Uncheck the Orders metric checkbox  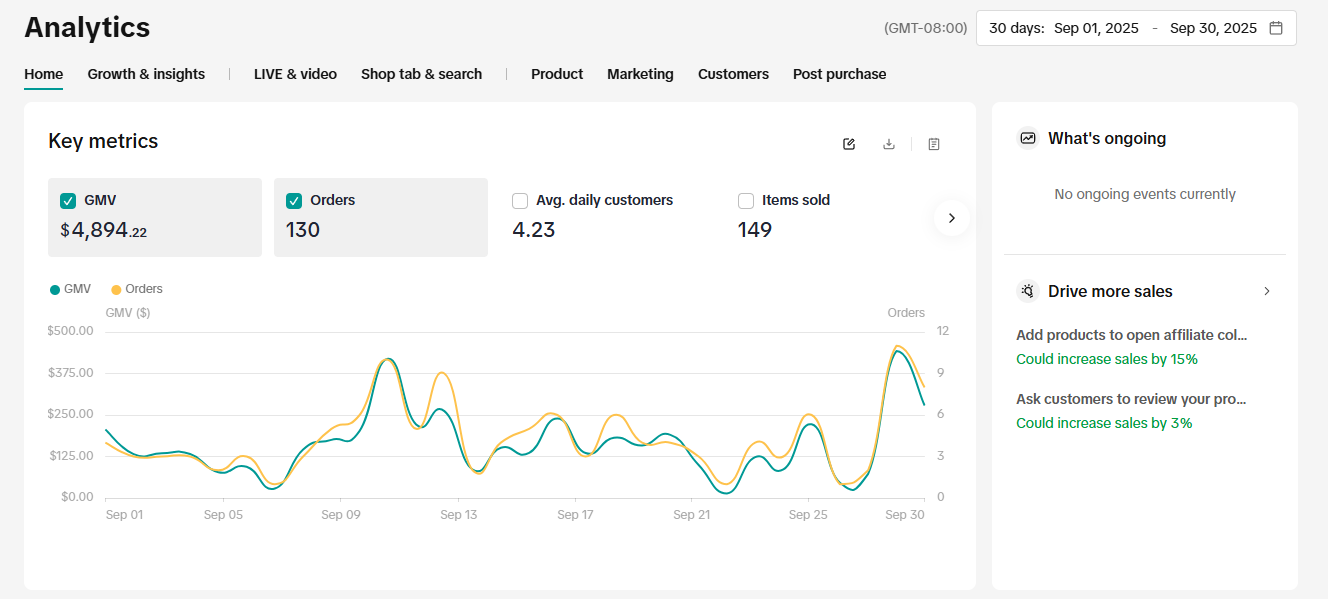pos(293,200)
